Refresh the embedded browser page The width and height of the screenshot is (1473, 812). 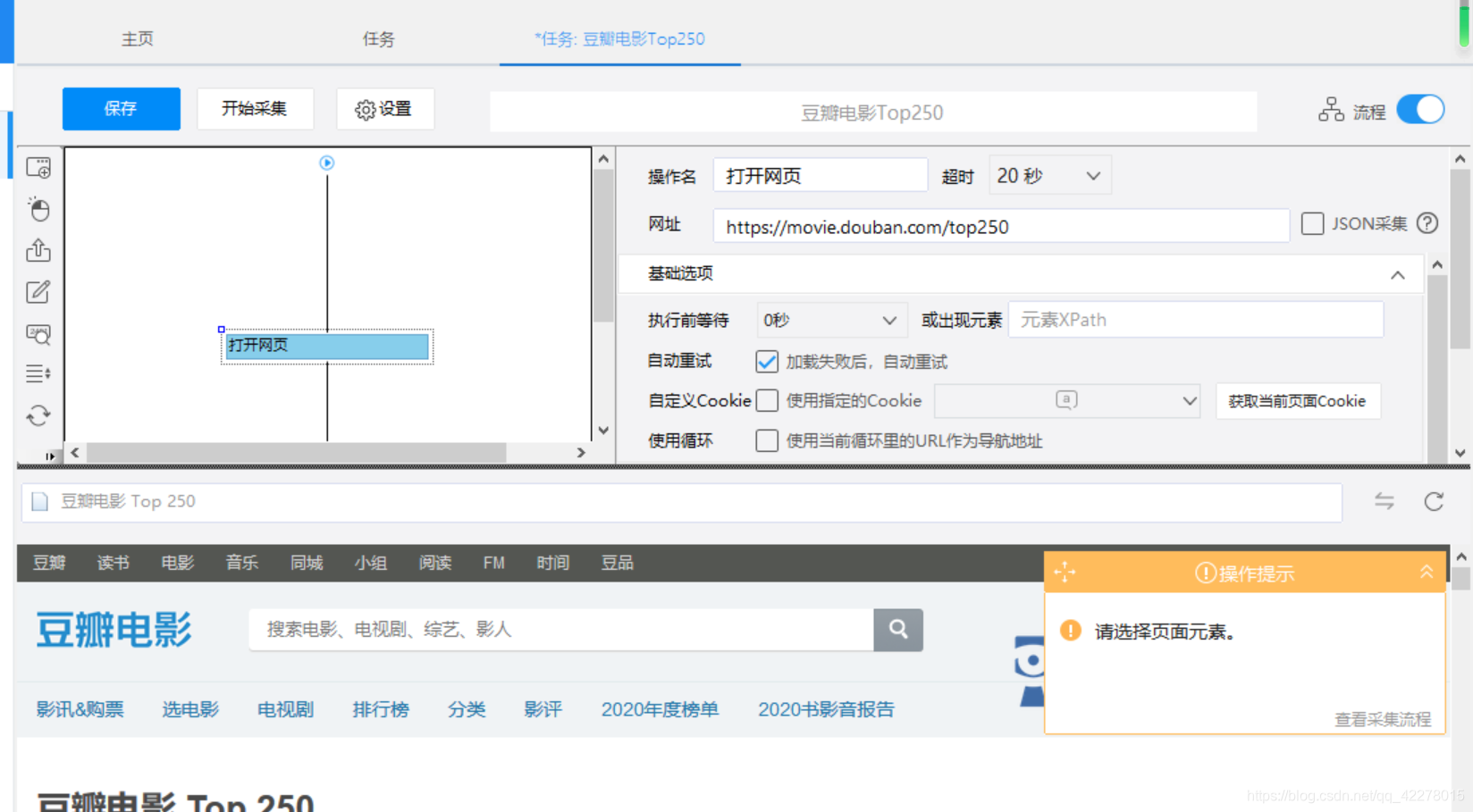point(1434,501)
